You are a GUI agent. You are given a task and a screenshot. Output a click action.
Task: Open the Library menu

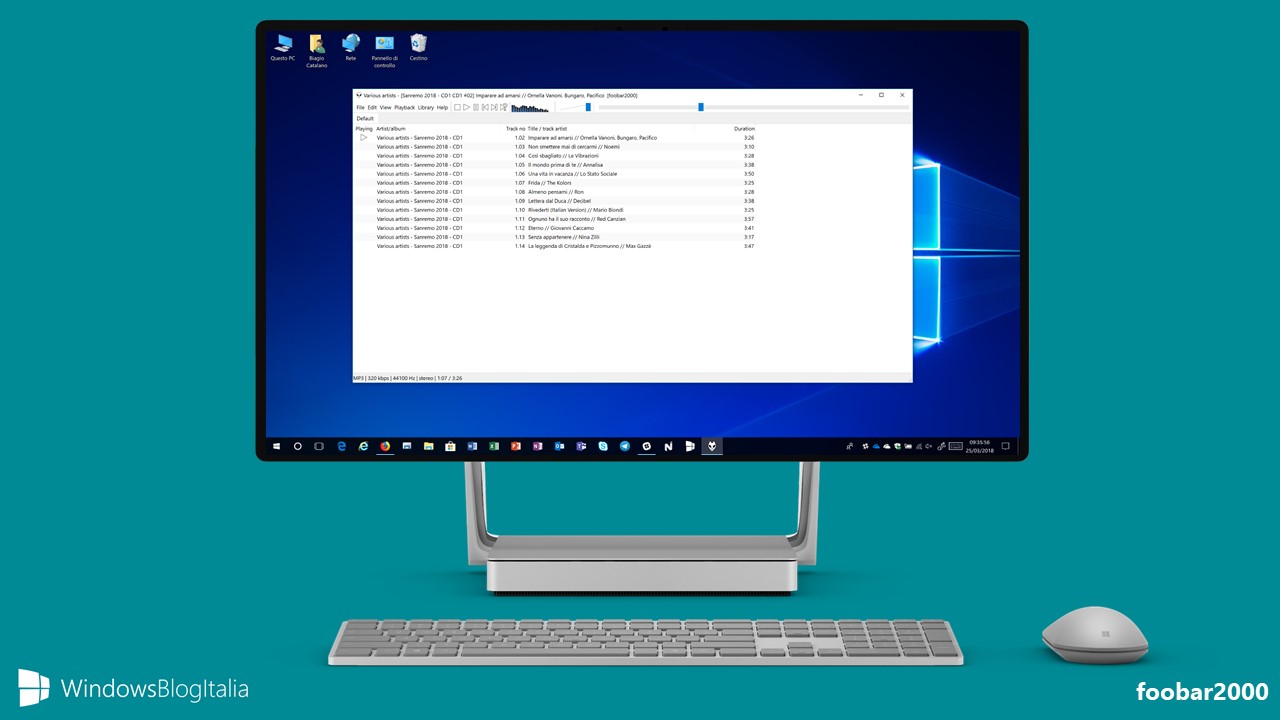(x=426, y=107)
